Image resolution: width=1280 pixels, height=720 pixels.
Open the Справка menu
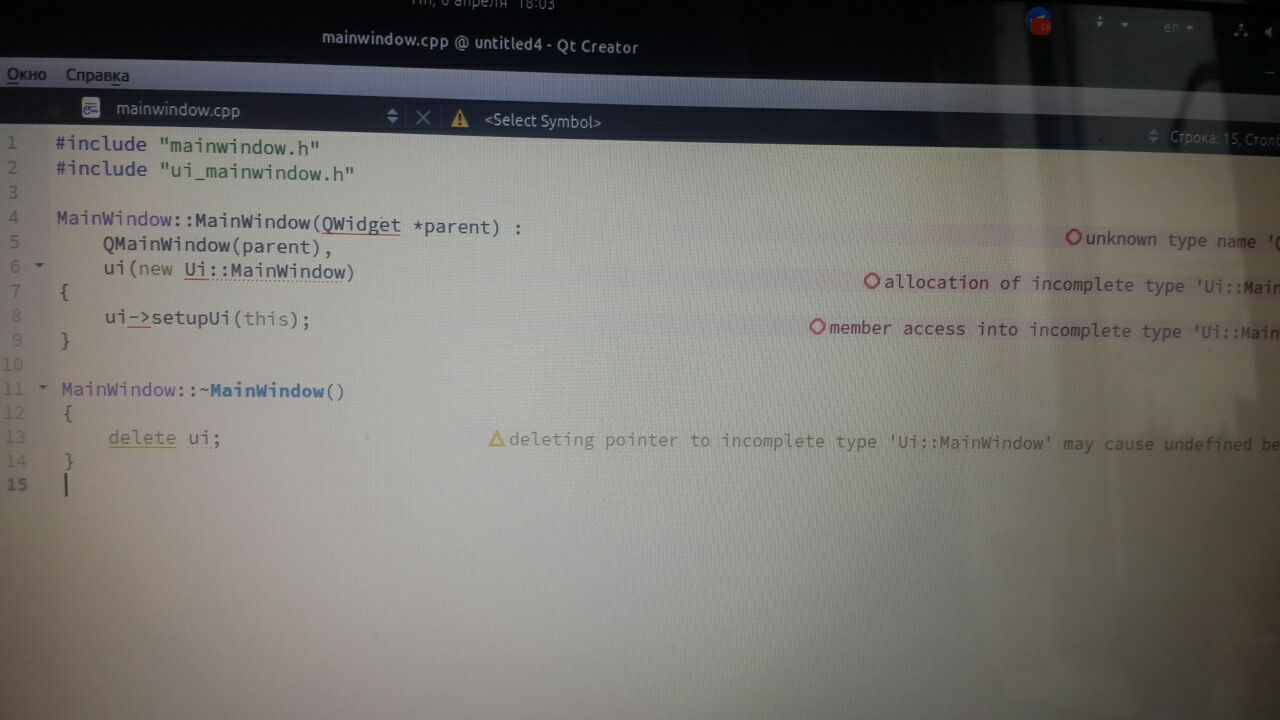(97, 76)
